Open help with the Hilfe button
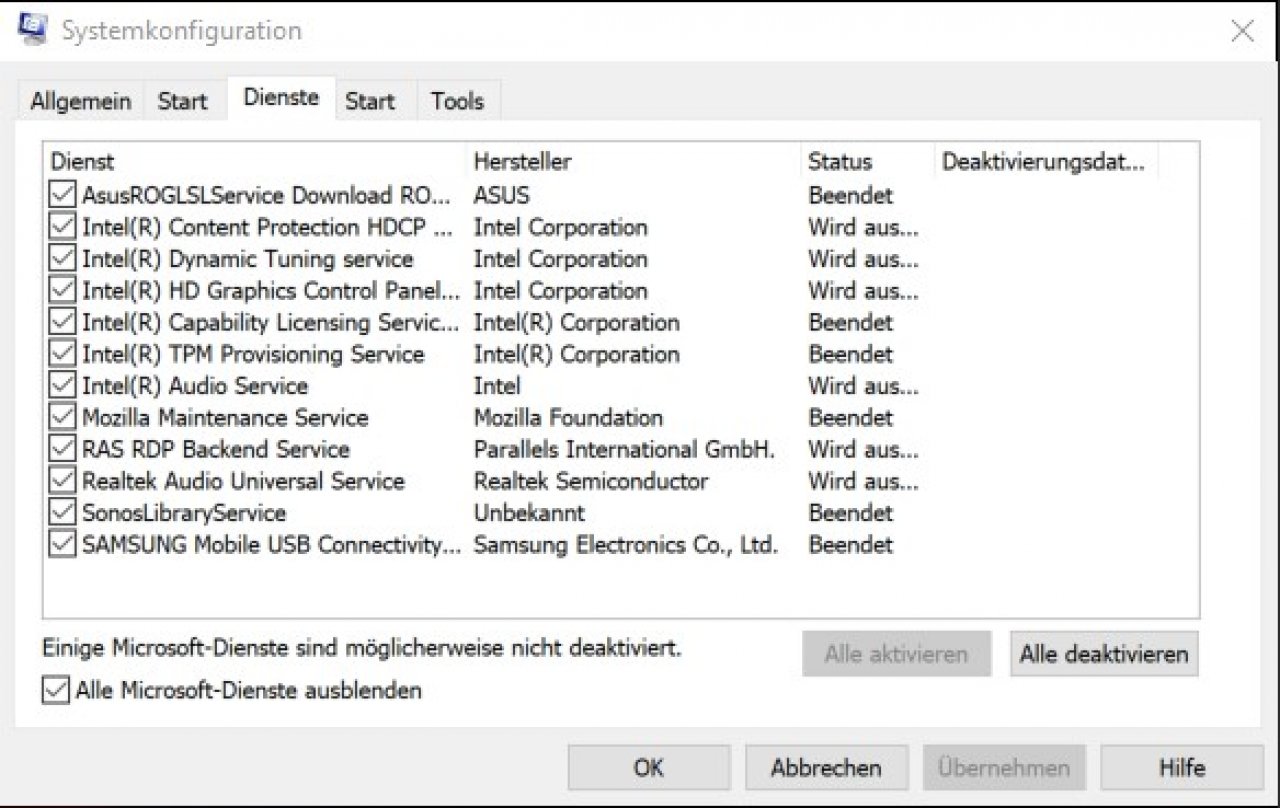Viewport: 1280px width, 808px height. pos(1181,768)
